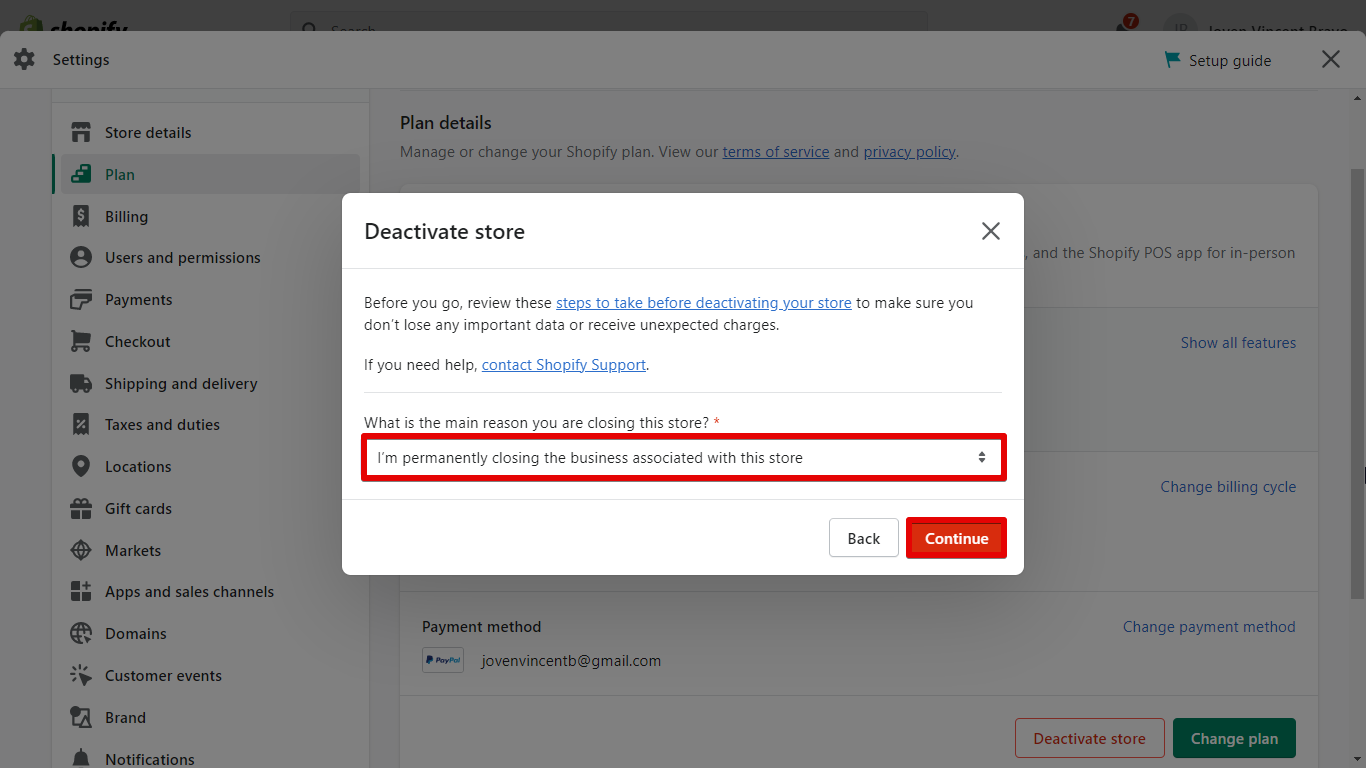This screenshot has height=768, width=1366.
Task: Click Change payment method link
Action: click(x=1208, y=627)
